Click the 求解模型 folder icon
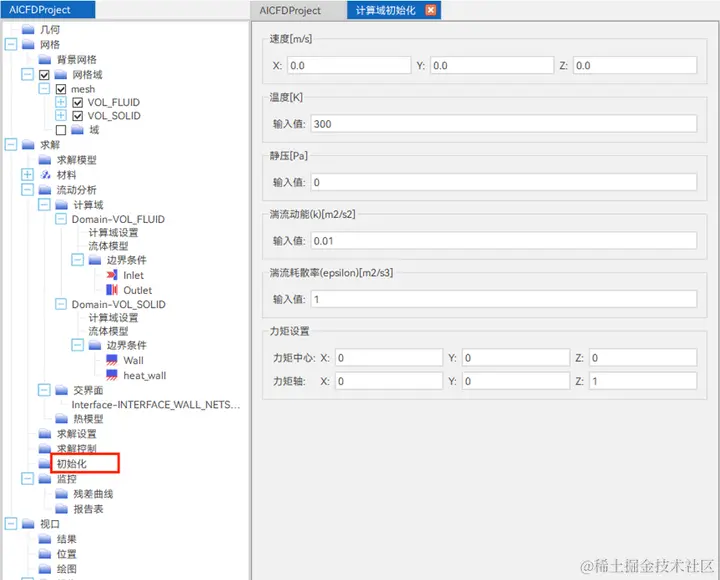Viewport: 720px width, 580px height. 45,160
